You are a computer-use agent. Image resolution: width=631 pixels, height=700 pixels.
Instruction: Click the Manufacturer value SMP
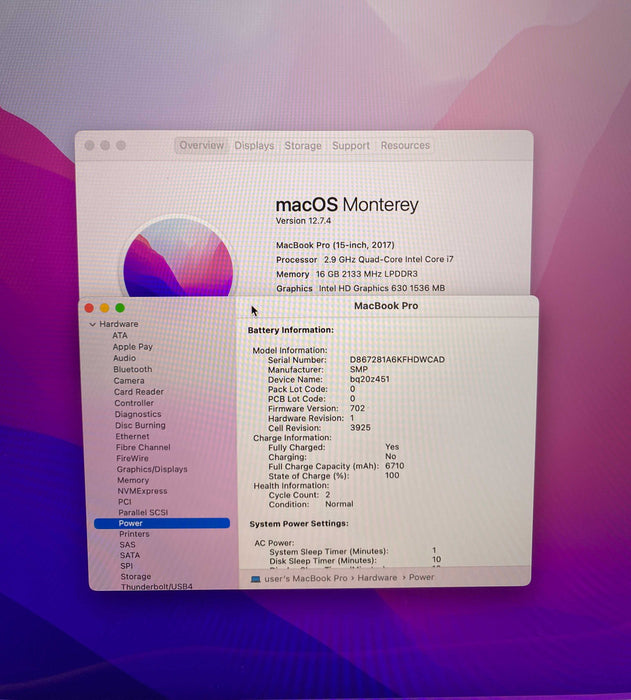[359, 369]
